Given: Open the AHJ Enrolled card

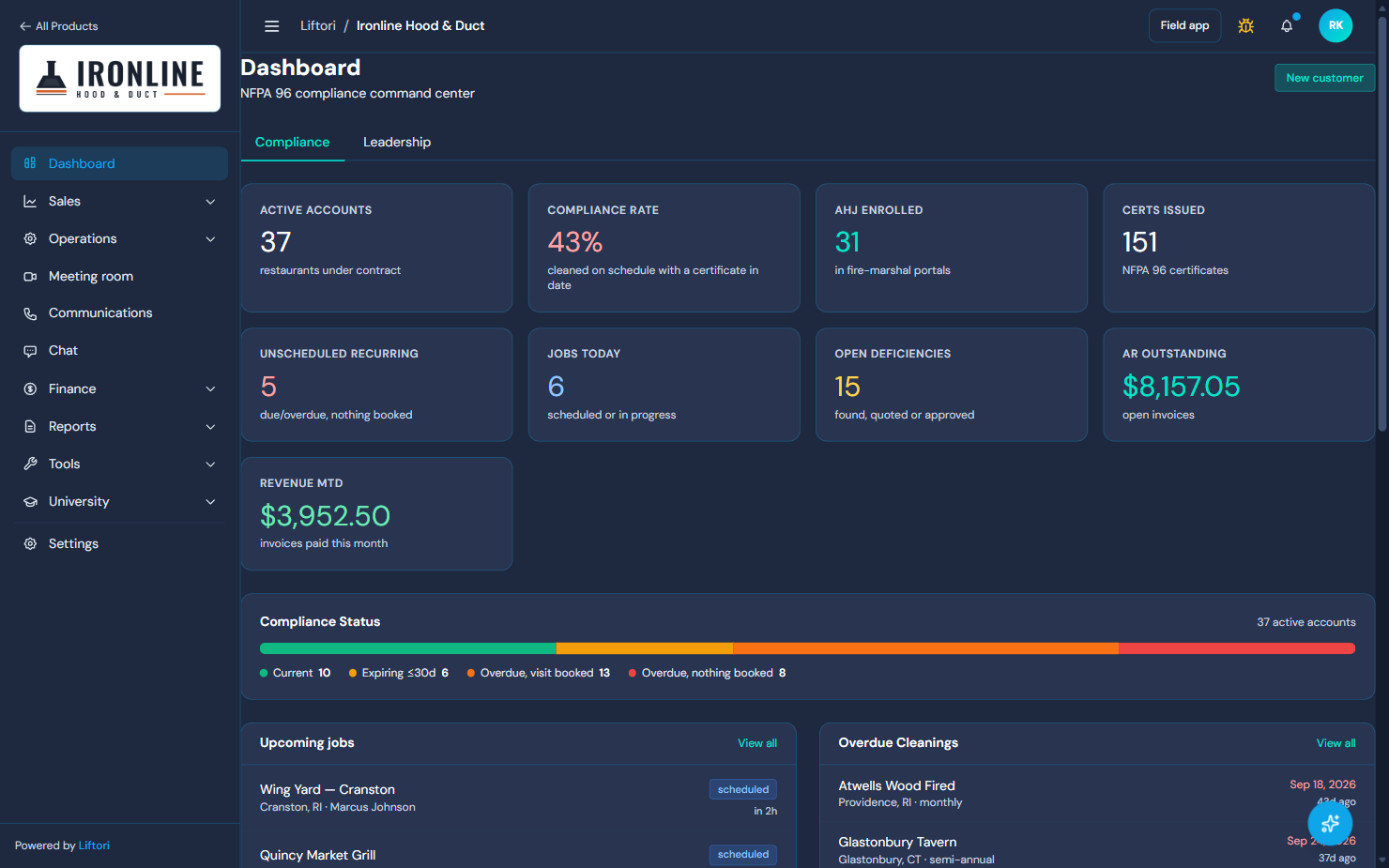Looking at the screenshot, I should pos(951,248).
